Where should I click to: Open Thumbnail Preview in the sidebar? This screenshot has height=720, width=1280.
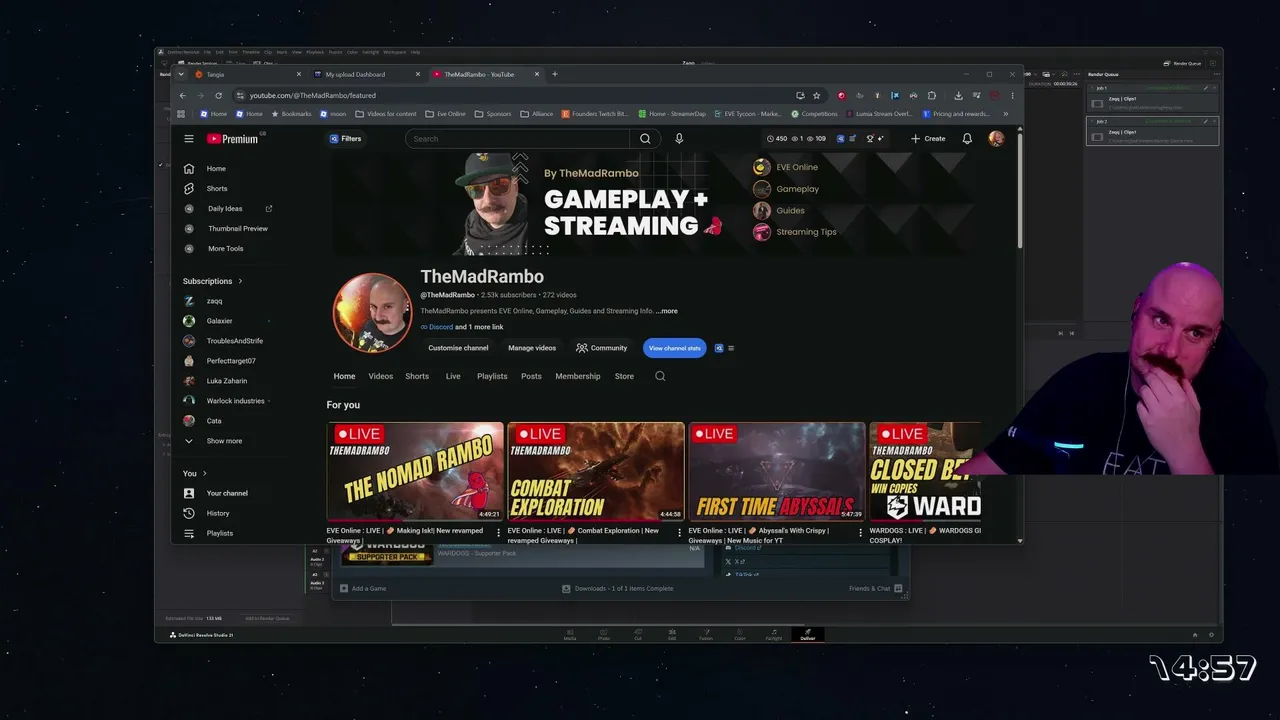click(238, 229)
